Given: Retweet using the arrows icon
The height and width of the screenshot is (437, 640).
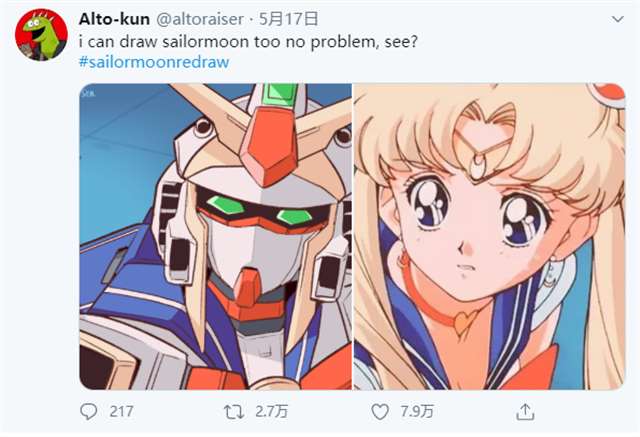Looking at the screenshot, I should coord(234,412).
